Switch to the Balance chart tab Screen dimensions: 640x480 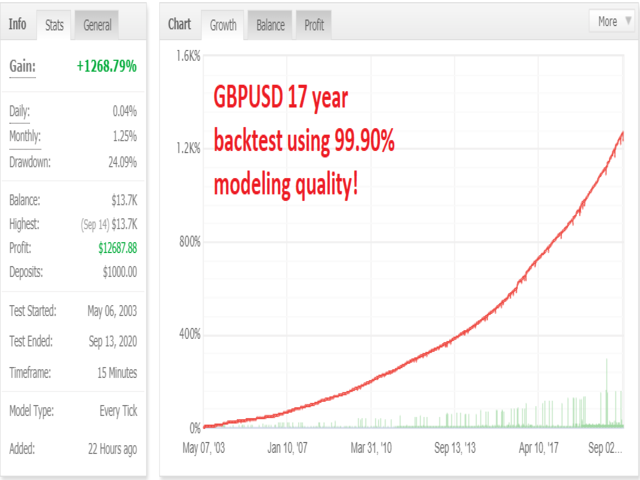click(x=270, y=25)
